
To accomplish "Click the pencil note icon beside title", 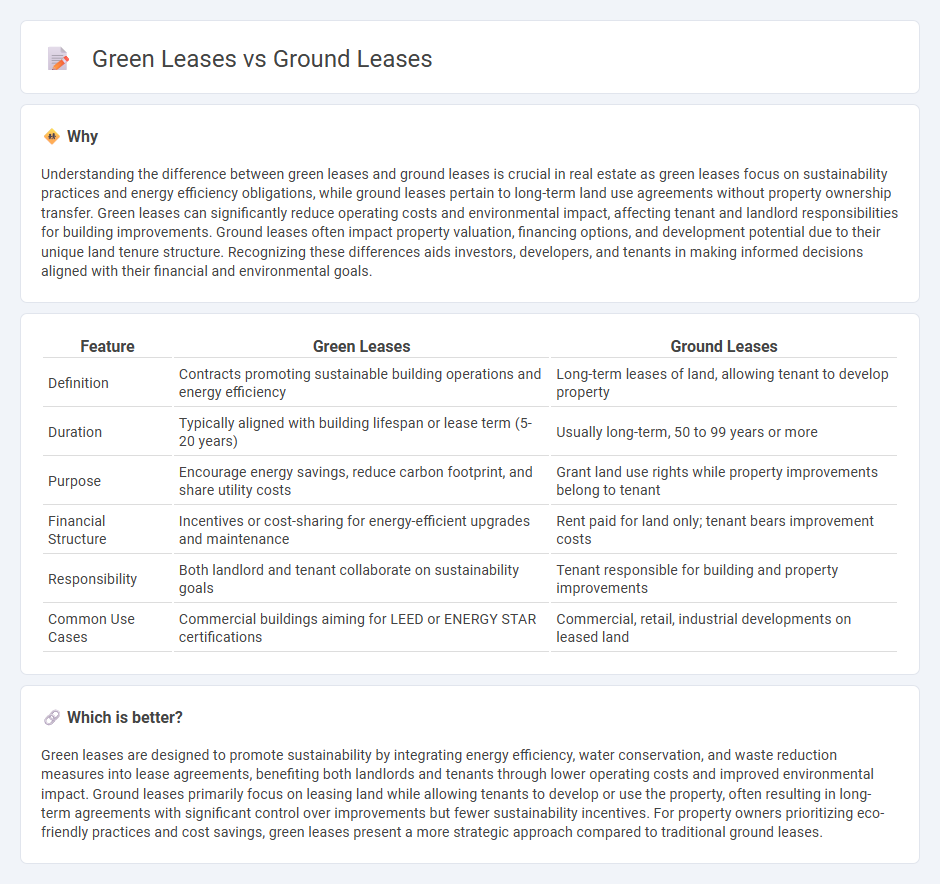I will [58, 59].
